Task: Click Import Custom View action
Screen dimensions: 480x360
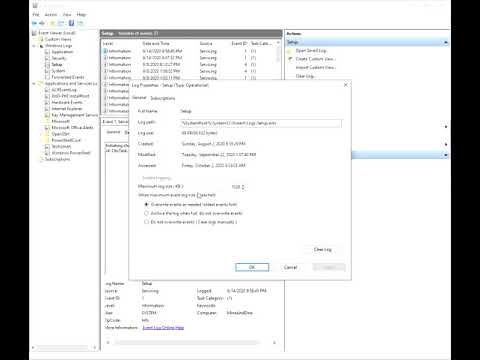Action: (x=316, y=68)
